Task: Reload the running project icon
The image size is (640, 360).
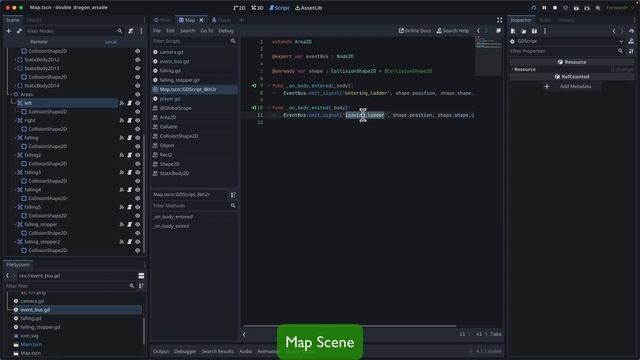Action: pos(533,8)
